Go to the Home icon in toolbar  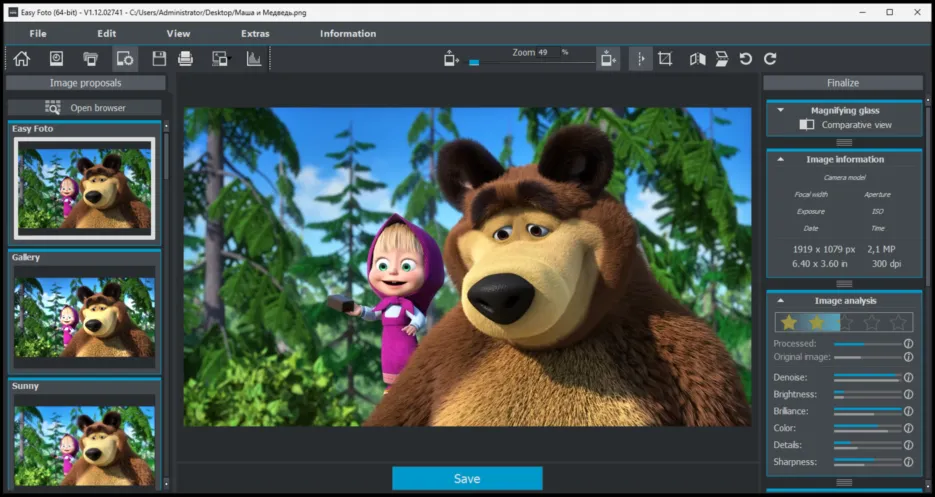tap(21, 58)
